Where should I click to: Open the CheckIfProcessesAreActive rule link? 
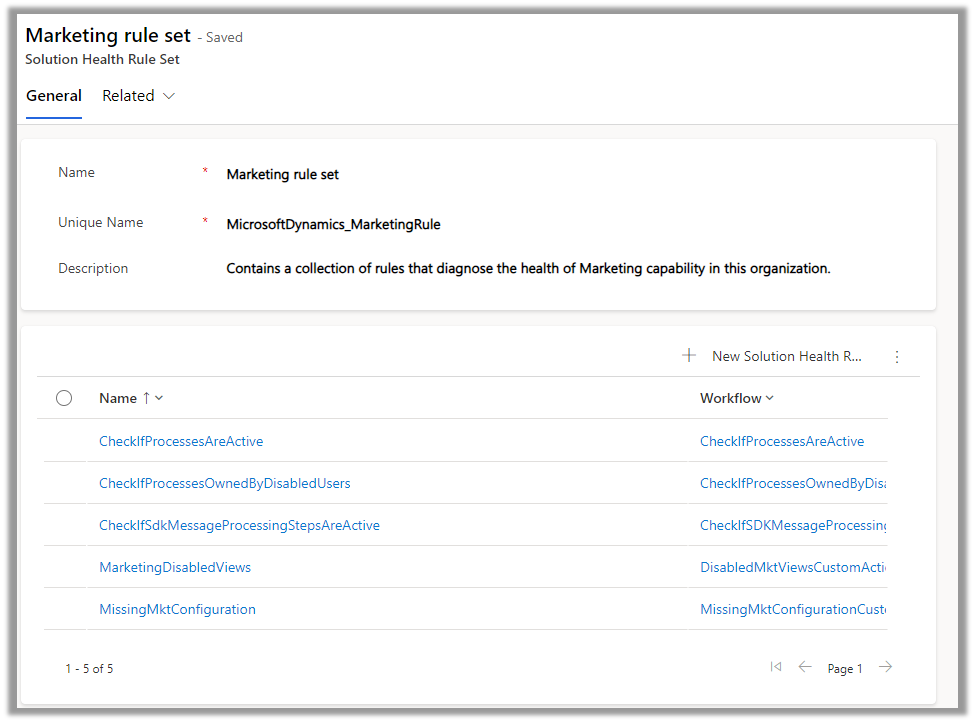point(181,441)
